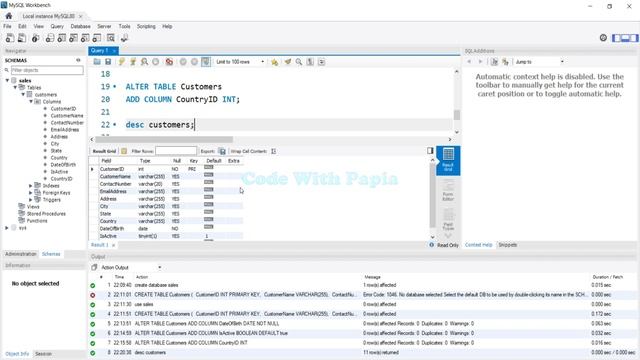640x360 pixels.
Task: Click the Filter Rows input field
Action: pyautogui.click(x=176, y=151)
